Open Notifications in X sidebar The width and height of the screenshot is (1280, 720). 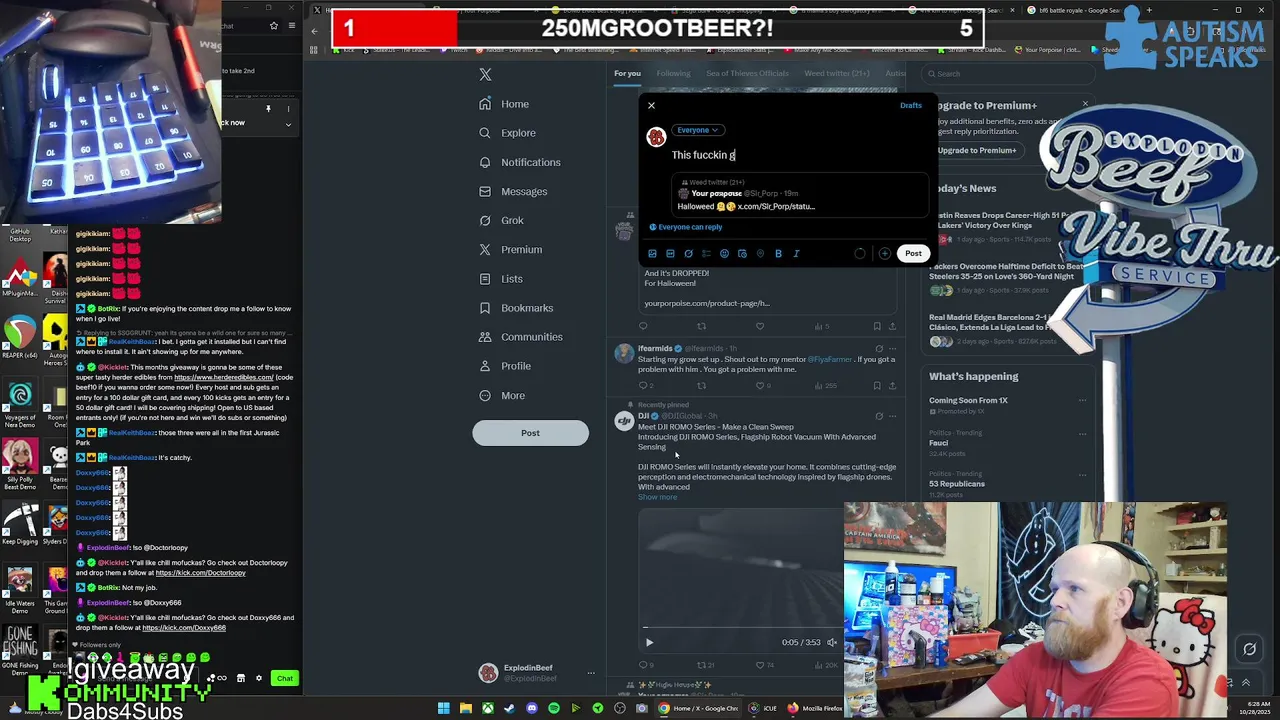[x=519, y=162]
